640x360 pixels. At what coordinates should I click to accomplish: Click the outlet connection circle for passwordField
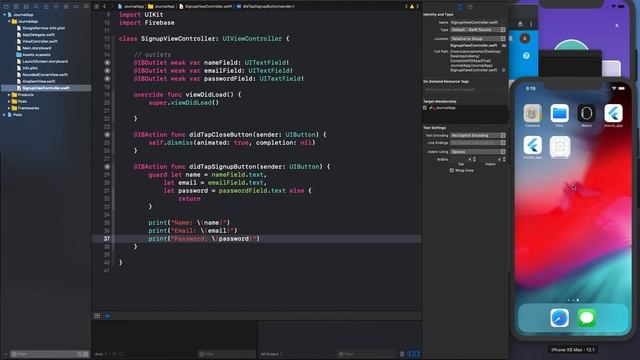click(107, 79)
